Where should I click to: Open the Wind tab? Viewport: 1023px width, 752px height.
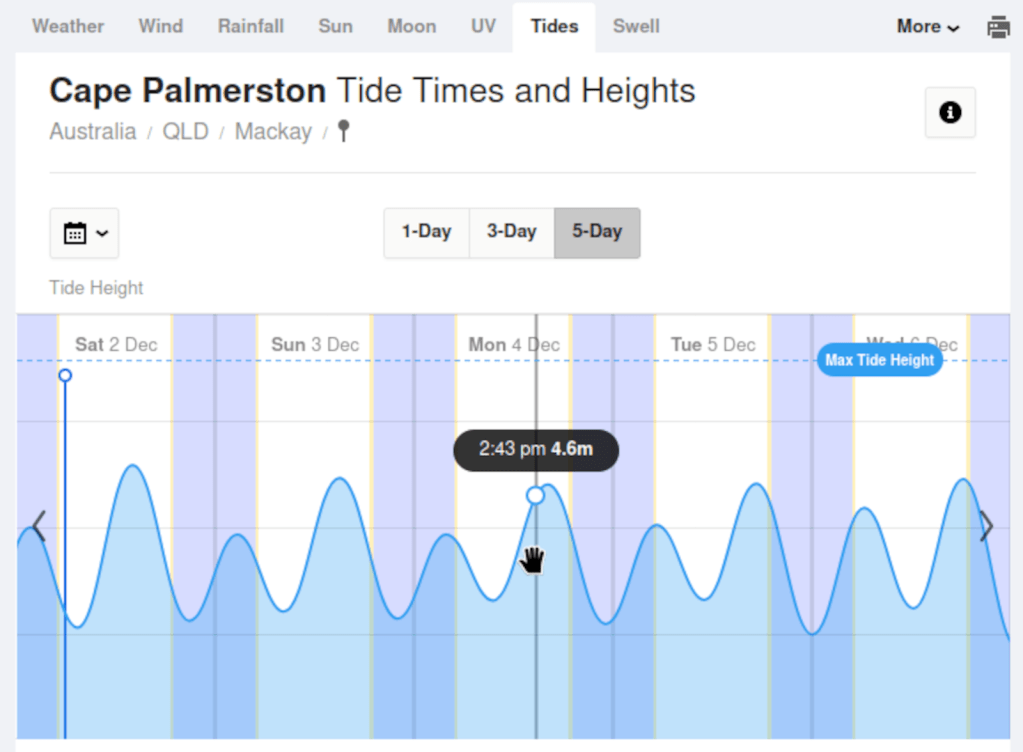161,26
